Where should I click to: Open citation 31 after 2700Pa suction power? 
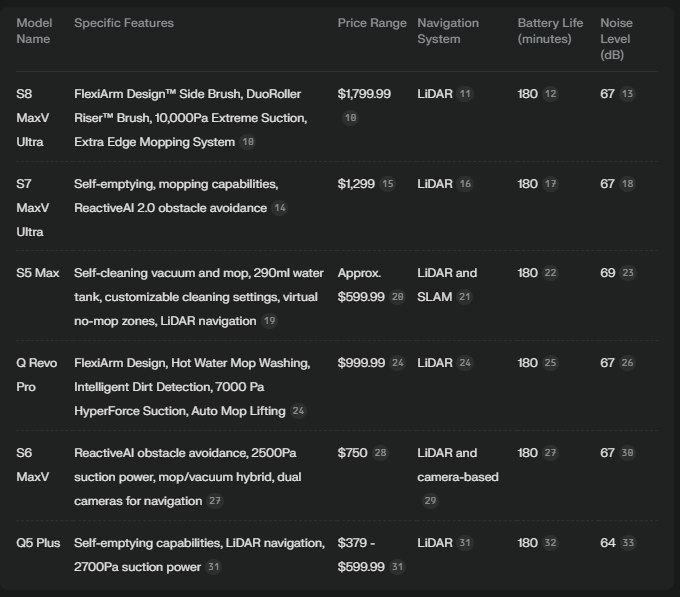pyautogui.click(x=213, y=567)
